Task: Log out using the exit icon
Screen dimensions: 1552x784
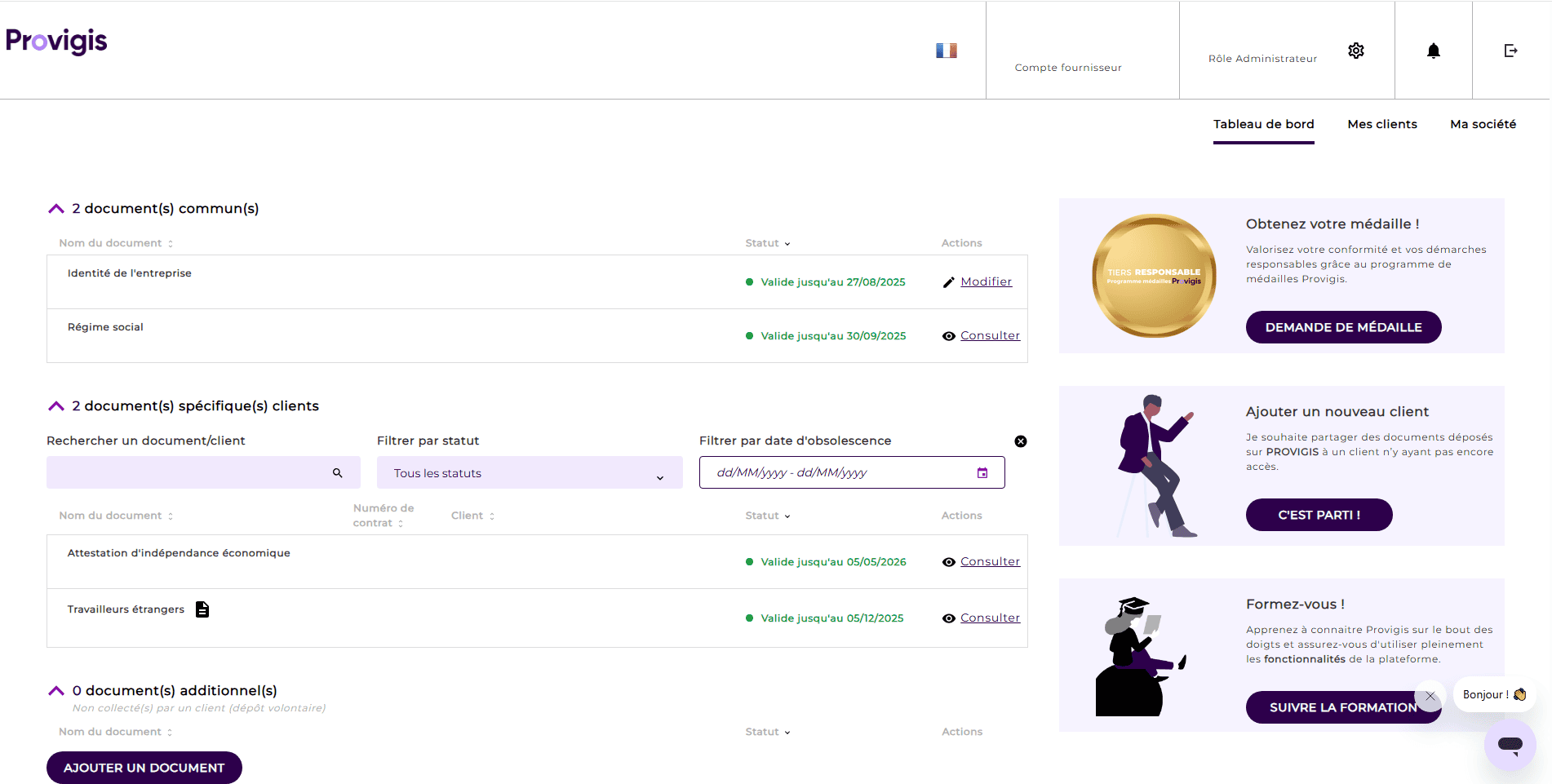Action: [1511, 51]
